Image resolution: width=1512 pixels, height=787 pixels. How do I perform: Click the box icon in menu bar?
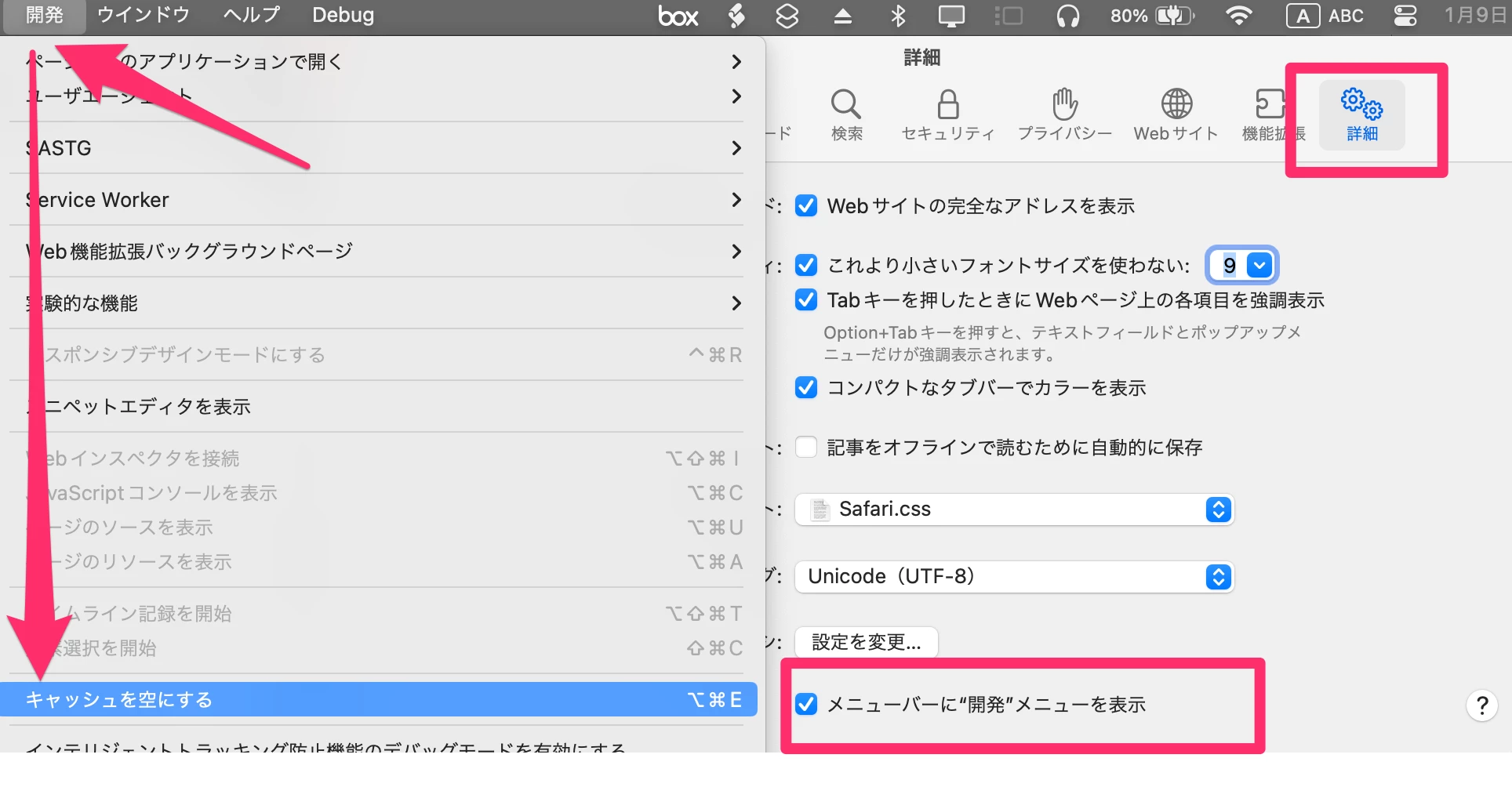coord(678,16)
